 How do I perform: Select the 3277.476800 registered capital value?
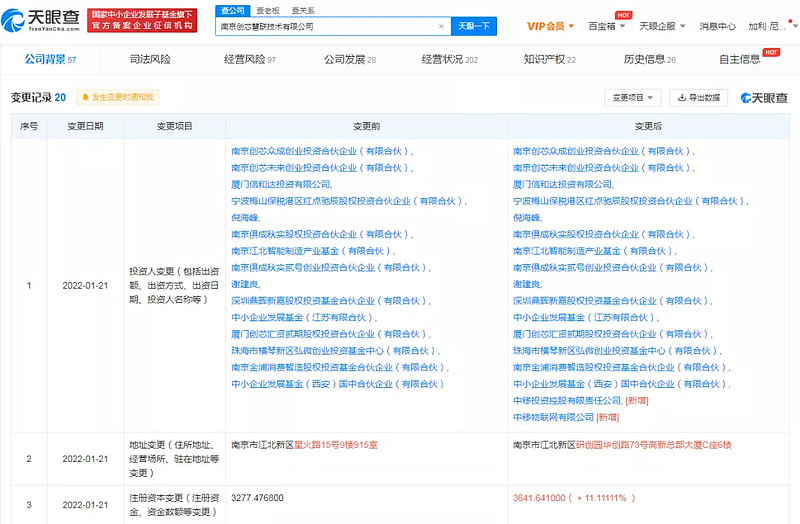tap(257, 497)
